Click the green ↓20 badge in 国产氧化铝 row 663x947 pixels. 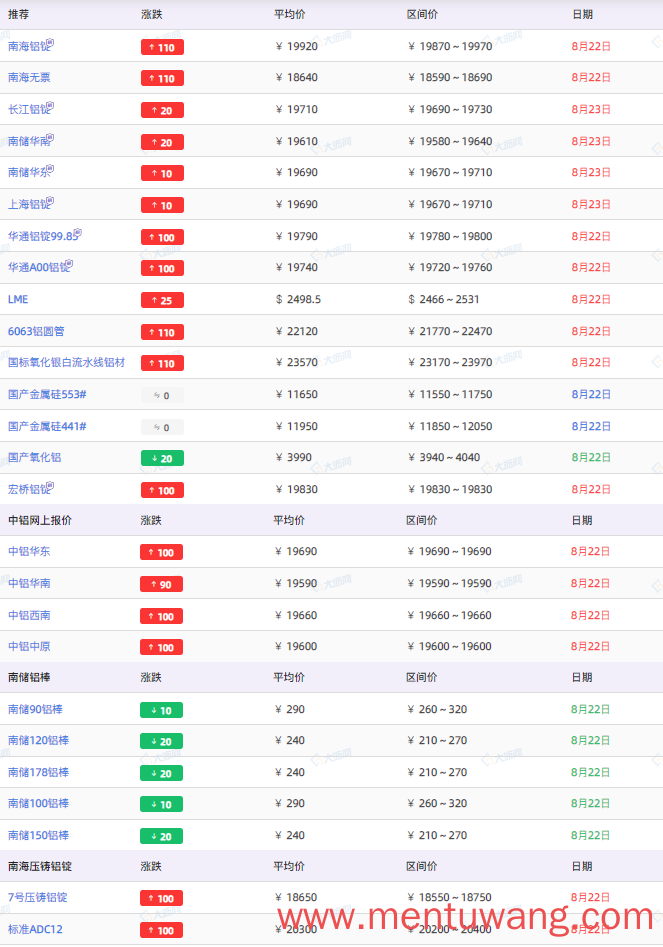tap(162, 458)
